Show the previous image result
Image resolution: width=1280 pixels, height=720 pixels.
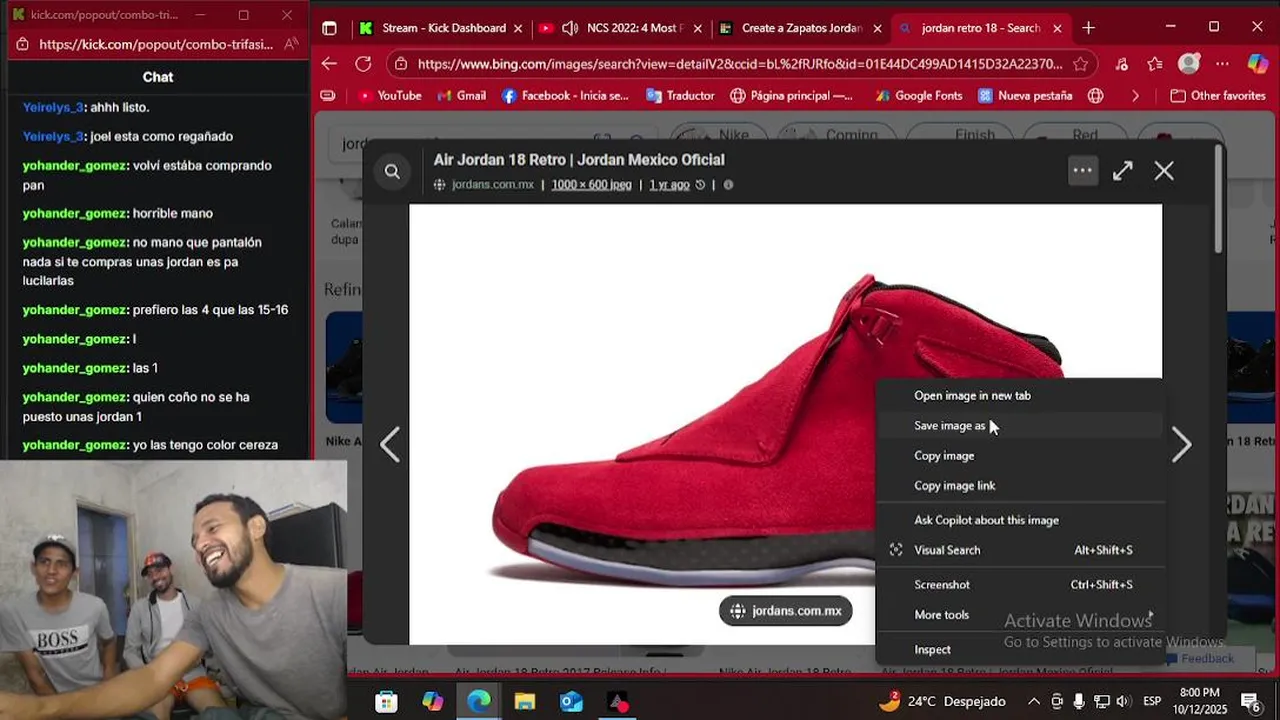tap(390, 445)
